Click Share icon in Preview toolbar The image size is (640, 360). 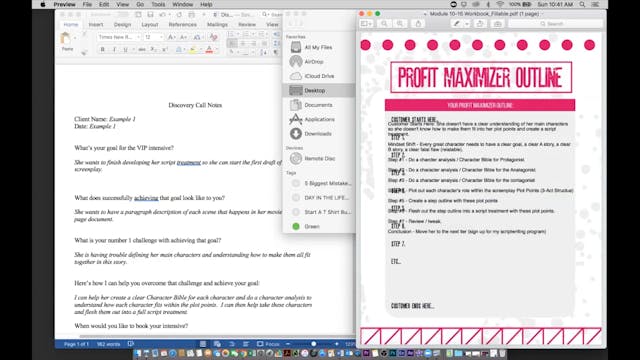click(418, 24)
